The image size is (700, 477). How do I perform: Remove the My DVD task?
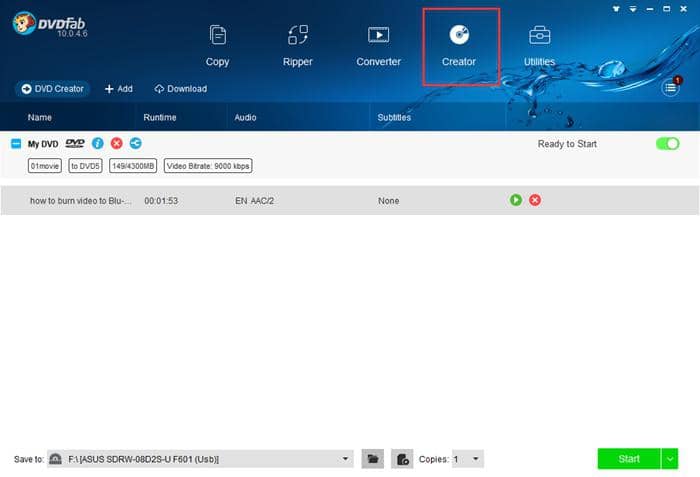(x=117, y=143)
